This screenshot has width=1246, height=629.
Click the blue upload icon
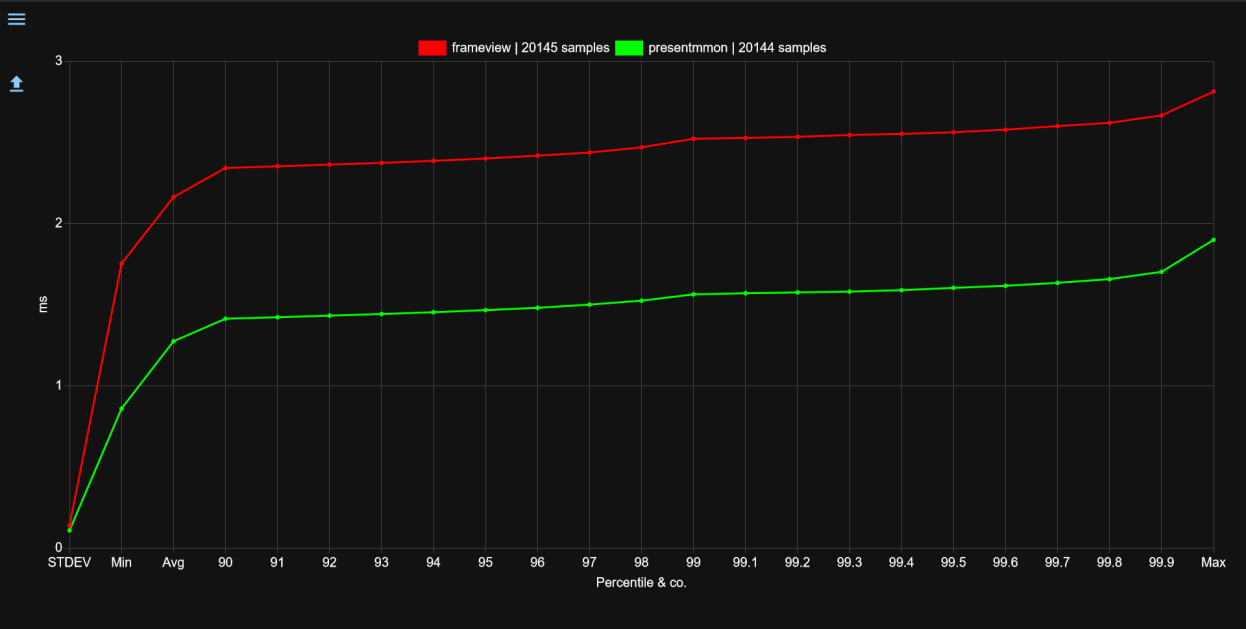[16, 84]
